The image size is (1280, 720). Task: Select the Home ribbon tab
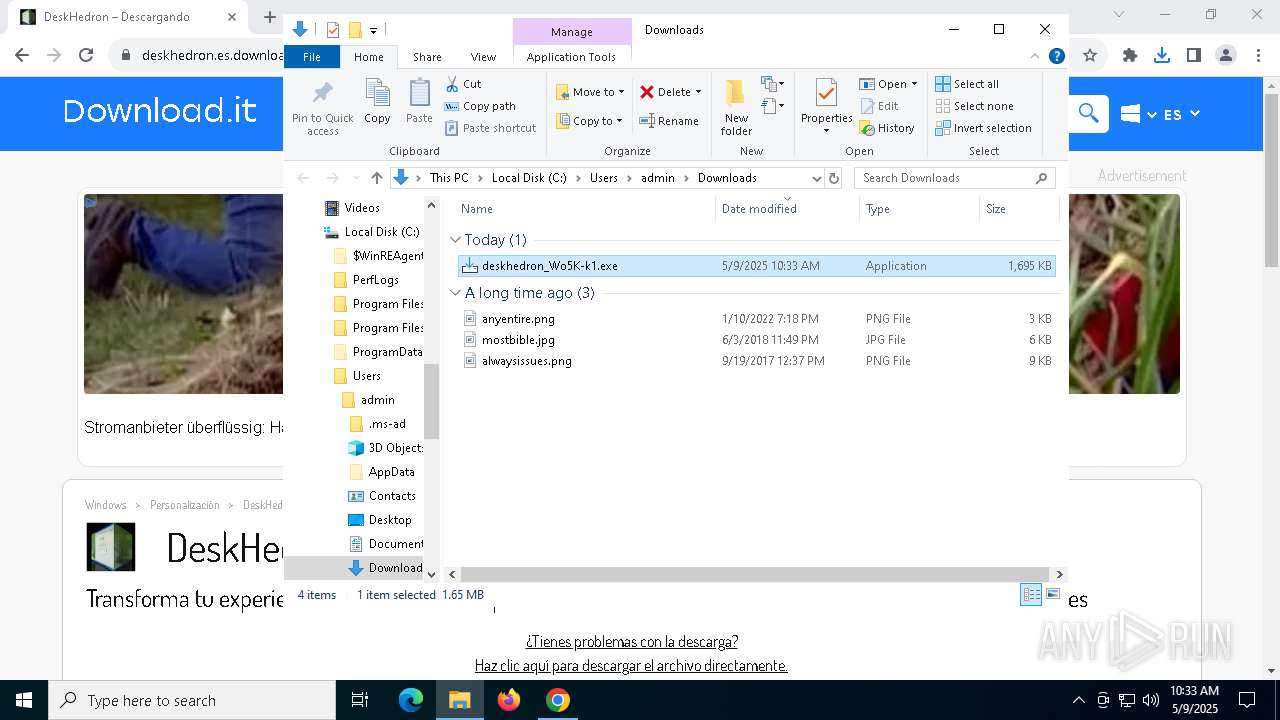[x=368, y=57]
